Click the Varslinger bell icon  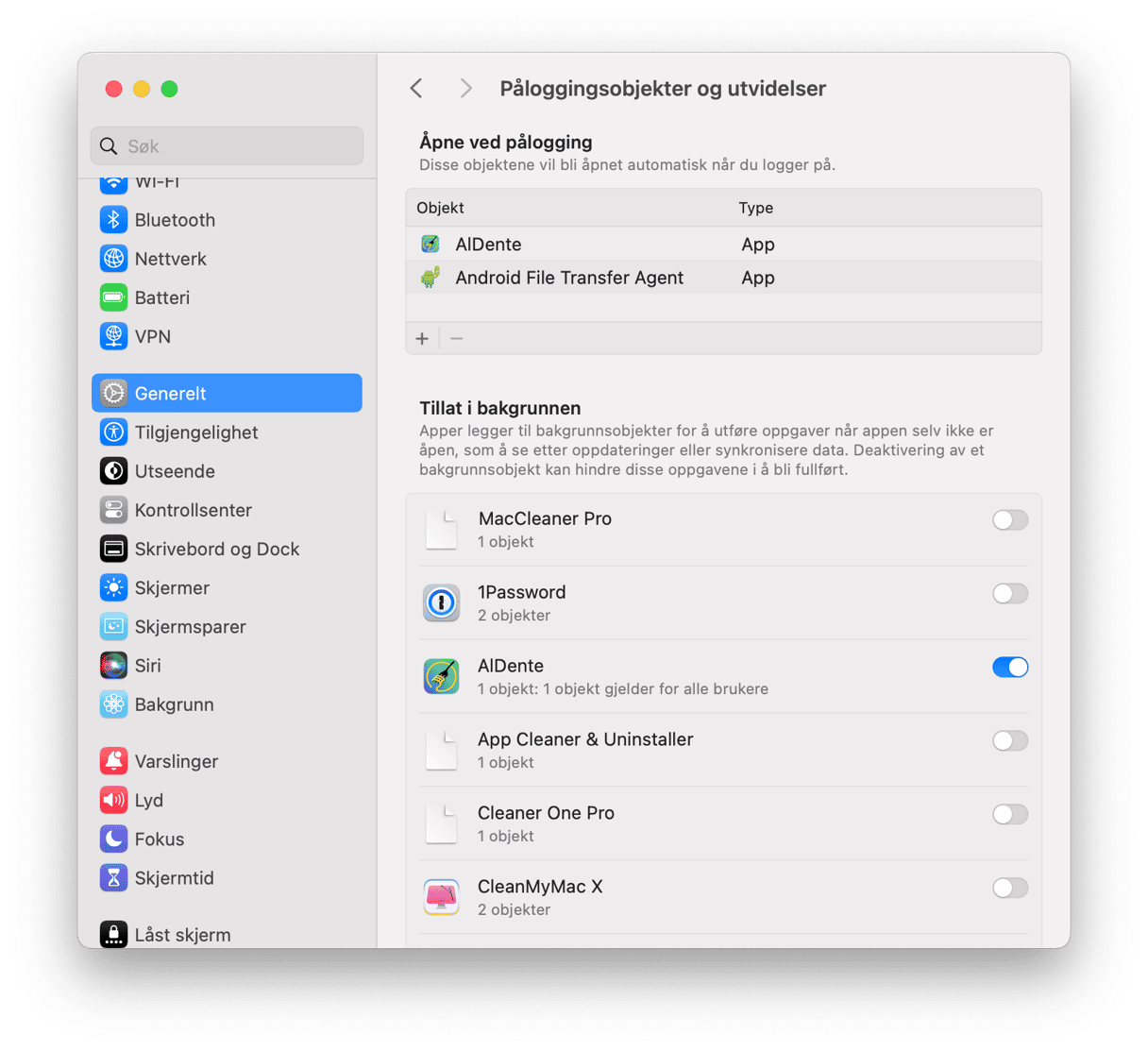click(114, 761)
